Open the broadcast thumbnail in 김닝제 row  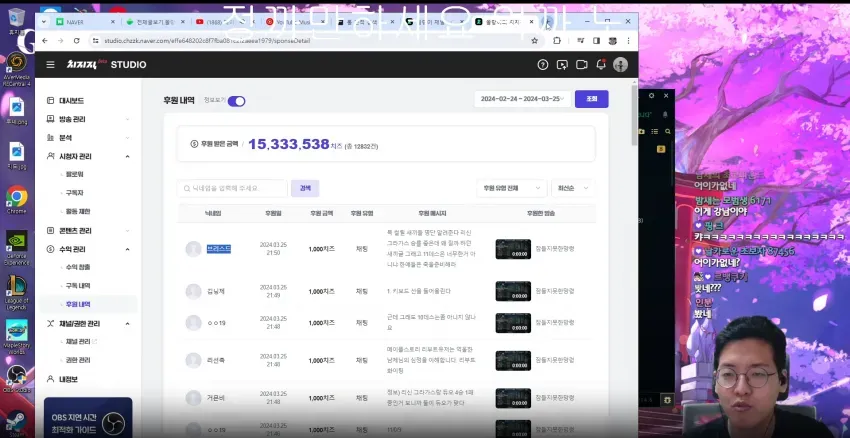click(x=513, y=291)
